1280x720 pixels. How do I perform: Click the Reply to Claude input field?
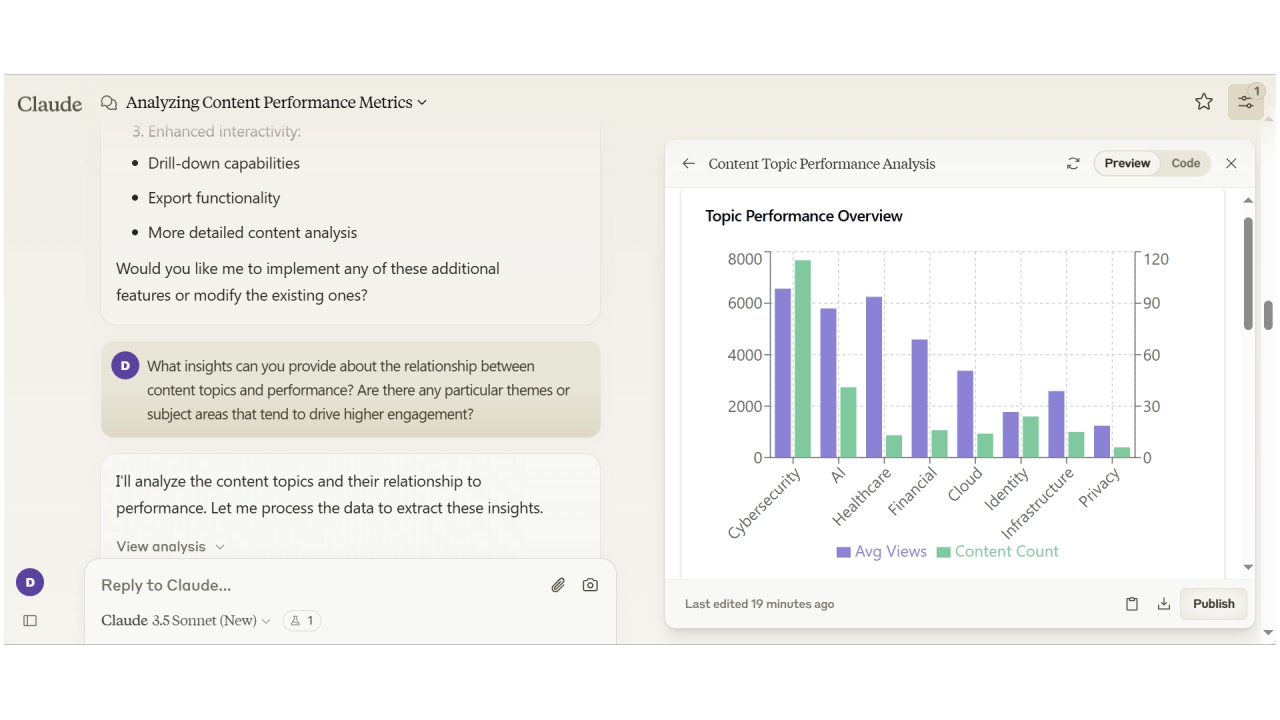[x=300, y=585]
